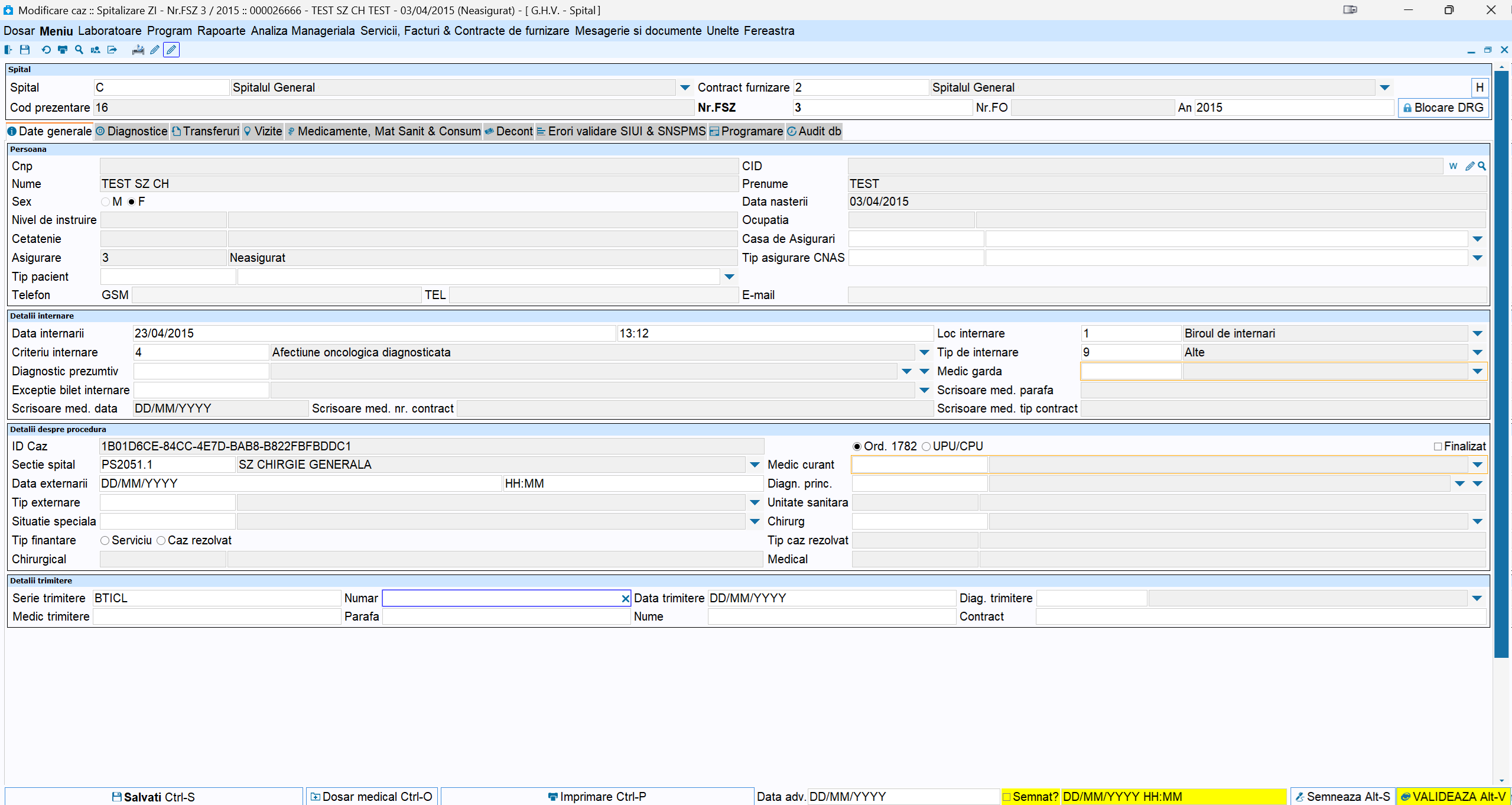Click the H button near Contract furnizare
Screen dimensions: 1512x805
1480,87
